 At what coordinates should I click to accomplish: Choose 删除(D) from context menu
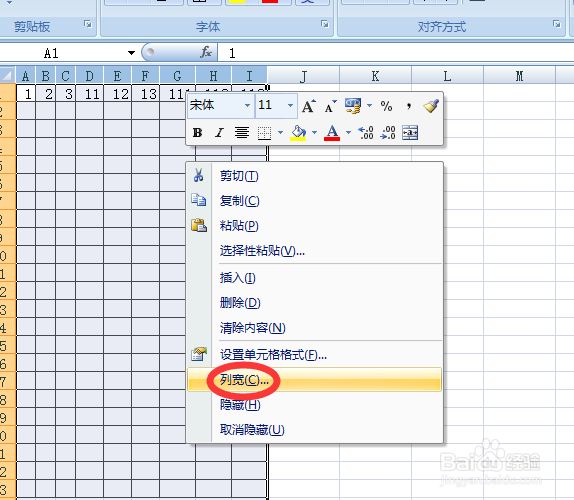click(x=314, y=303)
